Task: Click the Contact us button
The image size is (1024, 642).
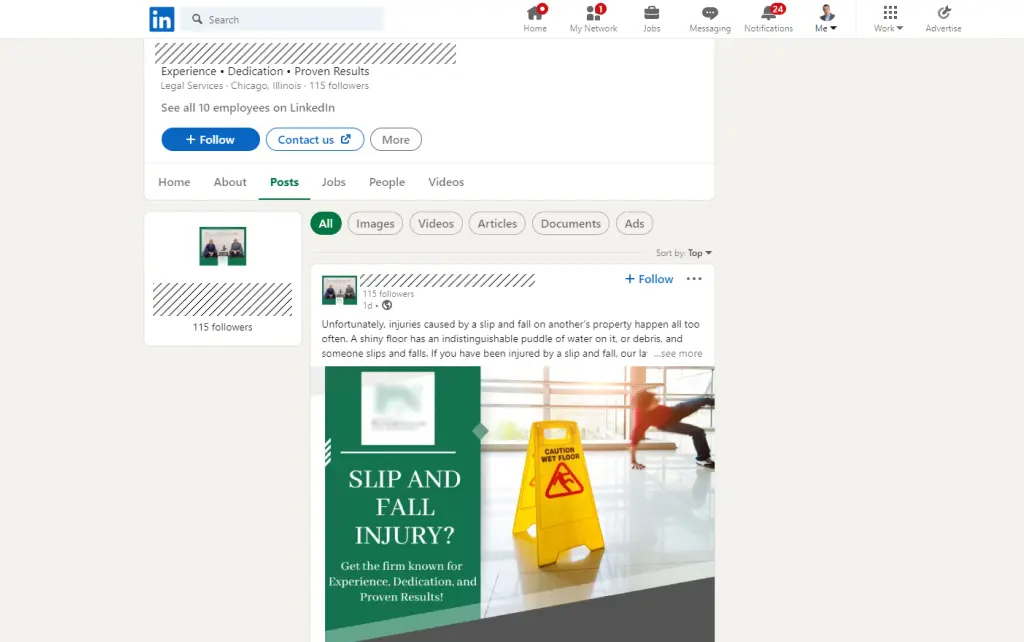Action: tap(315, 140)
